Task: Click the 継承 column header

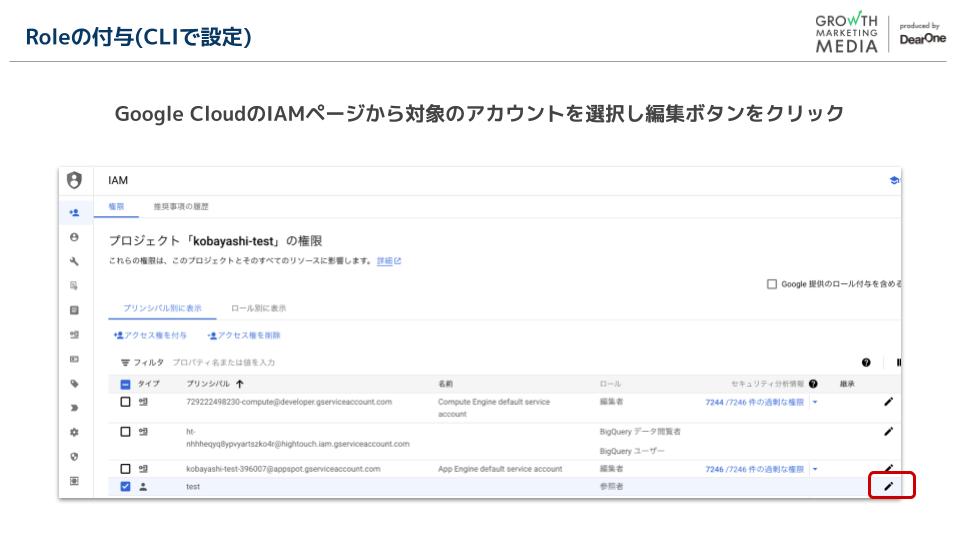Action: (x=847, y=384)
